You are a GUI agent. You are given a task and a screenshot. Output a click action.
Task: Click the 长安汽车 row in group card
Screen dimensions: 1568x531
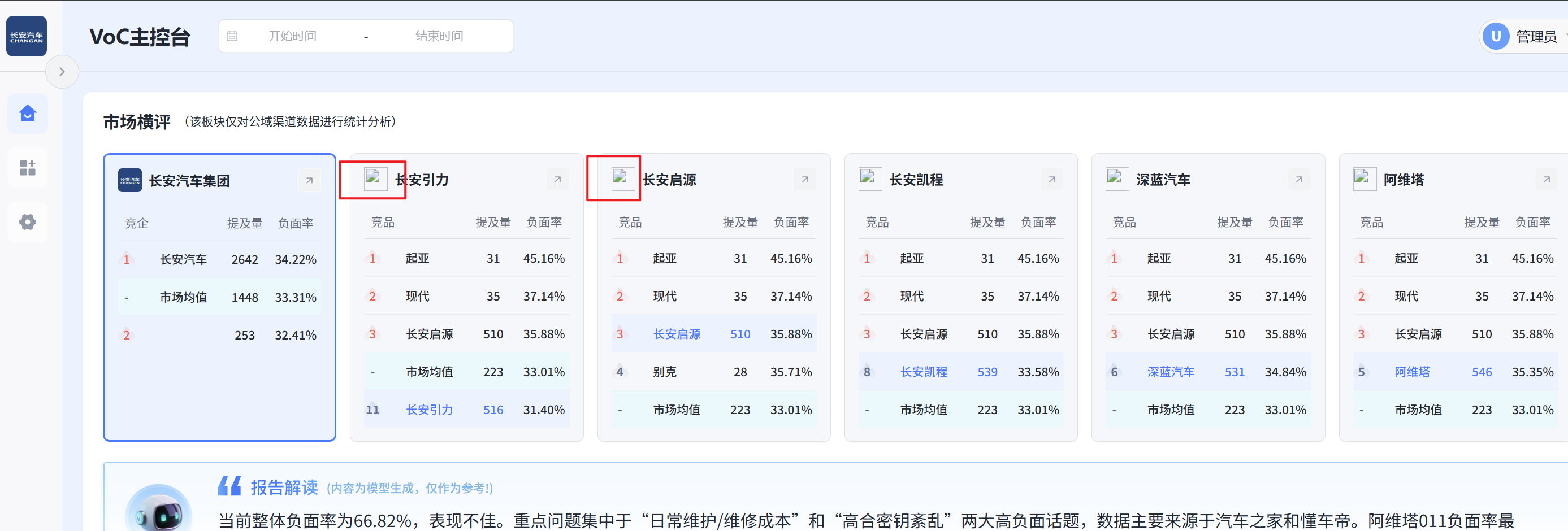pyautogui.click(x=220, y=260)
